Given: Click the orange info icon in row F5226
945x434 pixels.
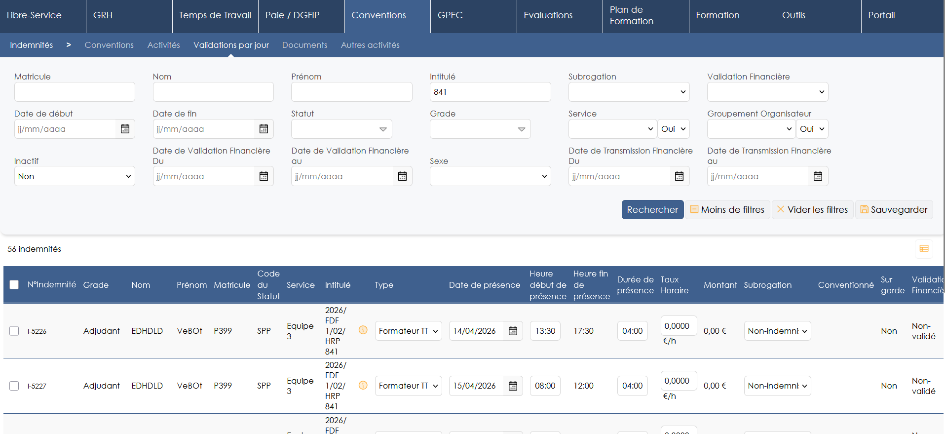Looking at the screenshot, I should point(363,330).
